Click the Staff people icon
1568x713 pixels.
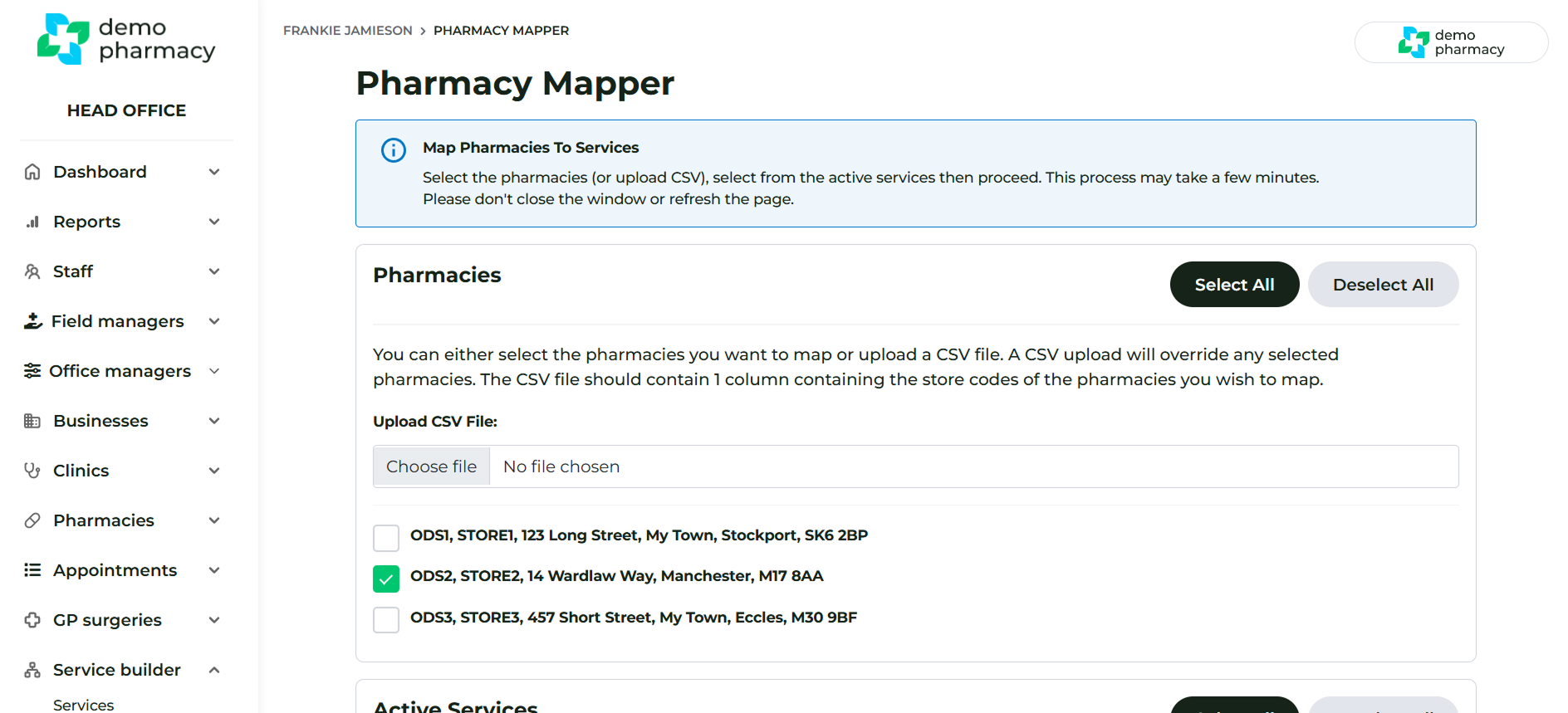click(x=32, y=271)
